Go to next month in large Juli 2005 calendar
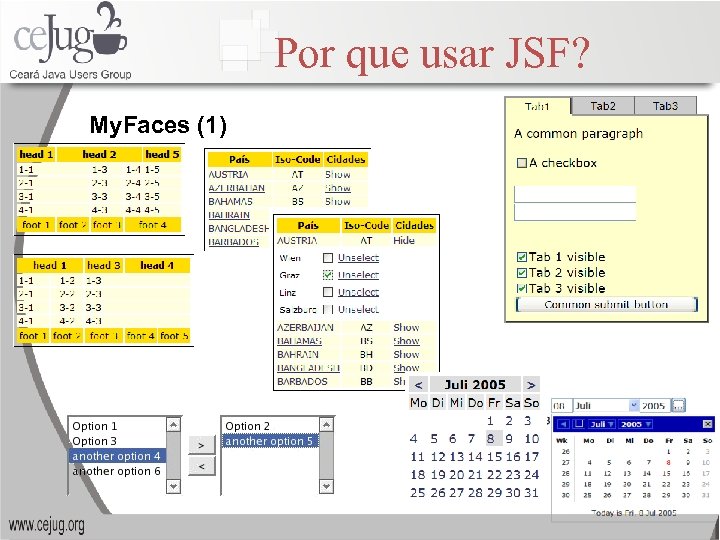This screenshot has width=720, height=540. 531,385
